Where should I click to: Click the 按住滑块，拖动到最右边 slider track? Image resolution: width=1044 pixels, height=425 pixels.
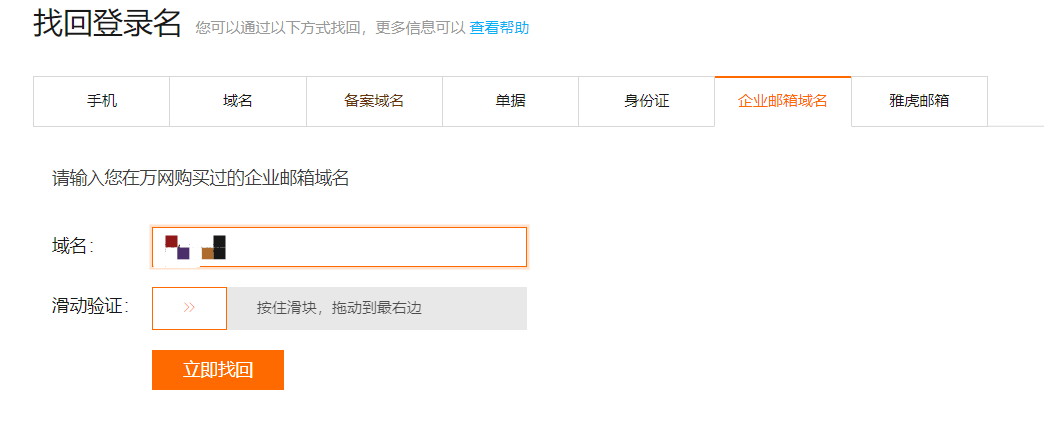click(339, 308)
